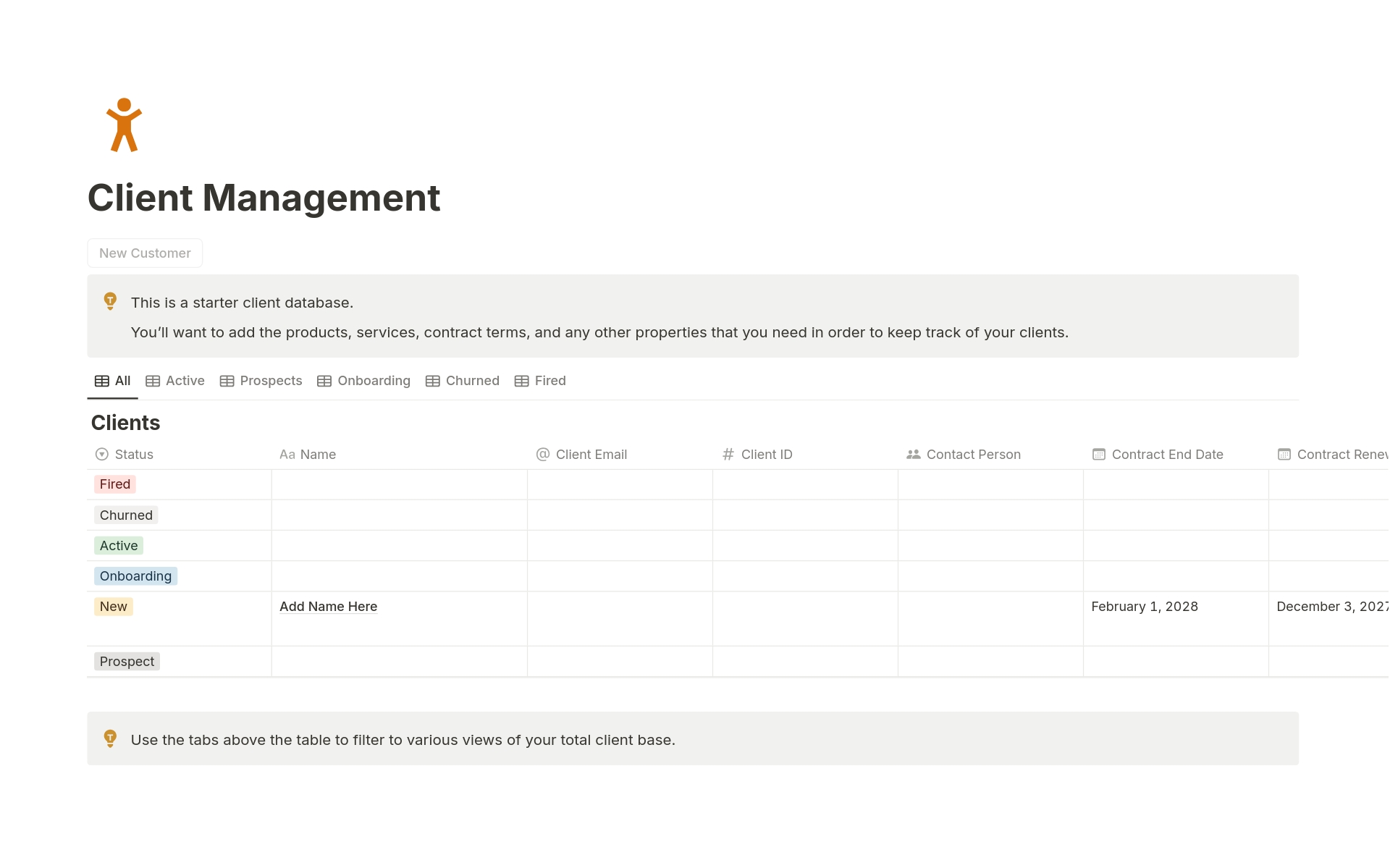Click the Clients database title
Screen dimensions: 1390x868
coord(125,423)
